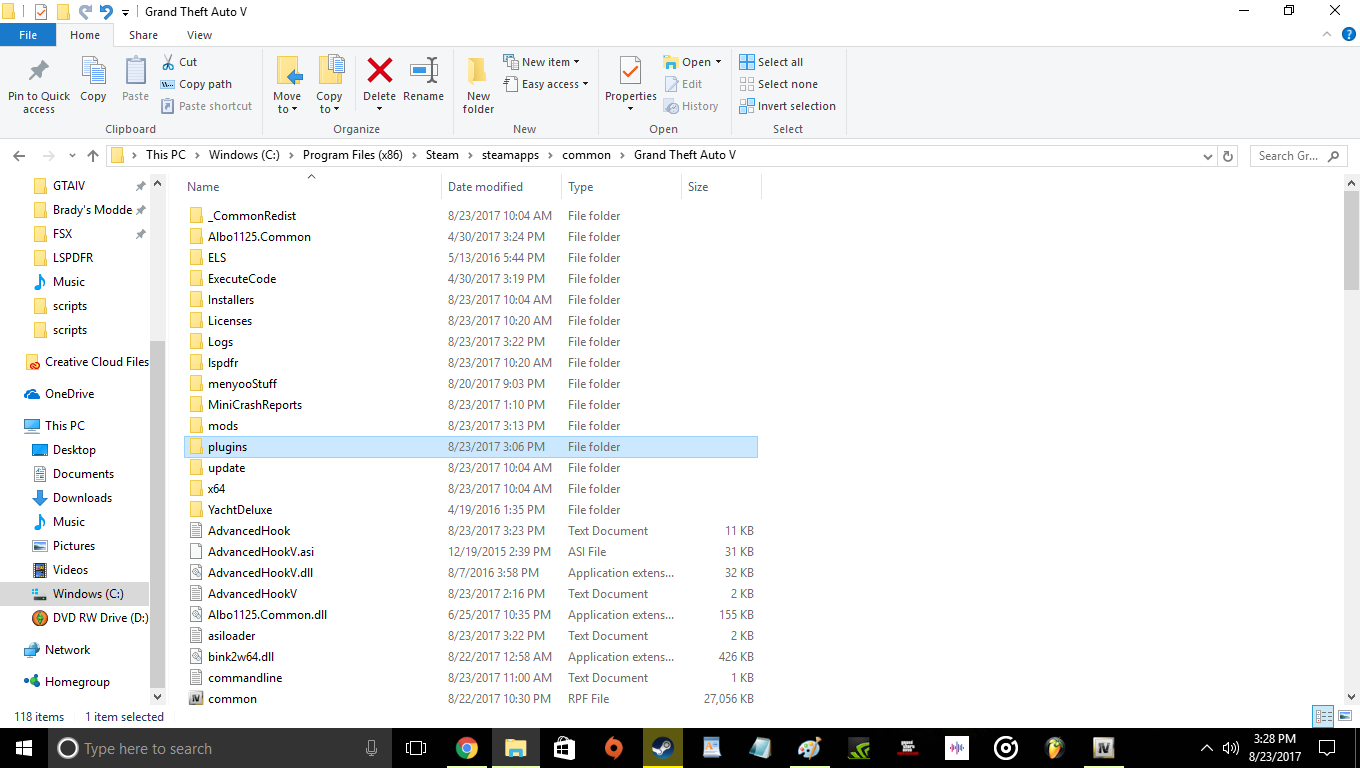The width and height of the screenshot is (1360, 768).
Task: Select the bink2w64.dll file
Action: [470, 657]
